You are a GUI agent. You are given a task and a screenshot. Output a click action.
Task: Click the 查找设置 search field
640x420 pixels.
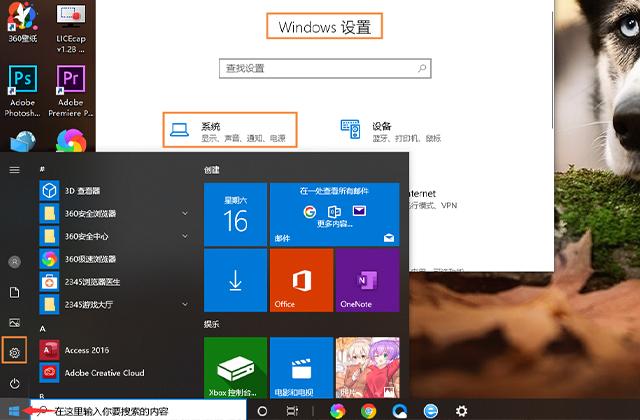tap(325, 68)
